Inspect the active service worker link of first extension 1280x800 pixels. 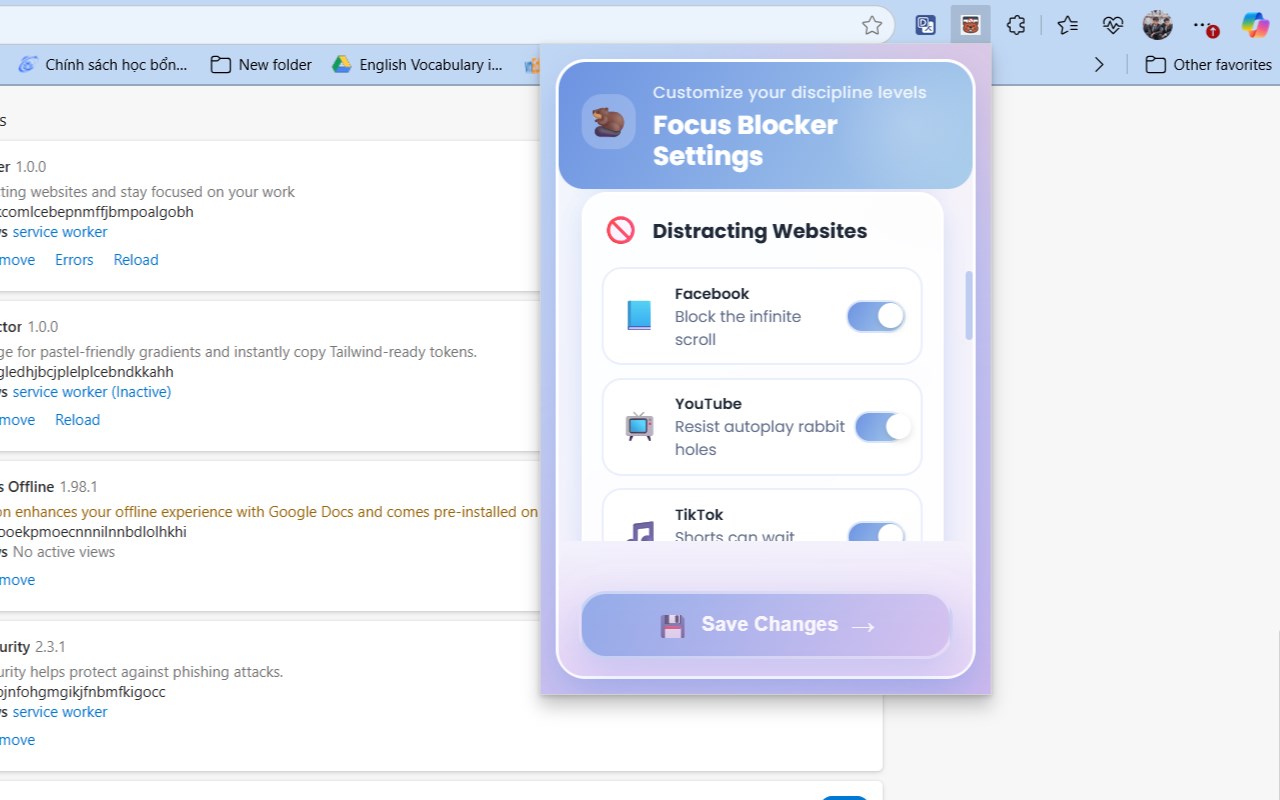(60, 232)
